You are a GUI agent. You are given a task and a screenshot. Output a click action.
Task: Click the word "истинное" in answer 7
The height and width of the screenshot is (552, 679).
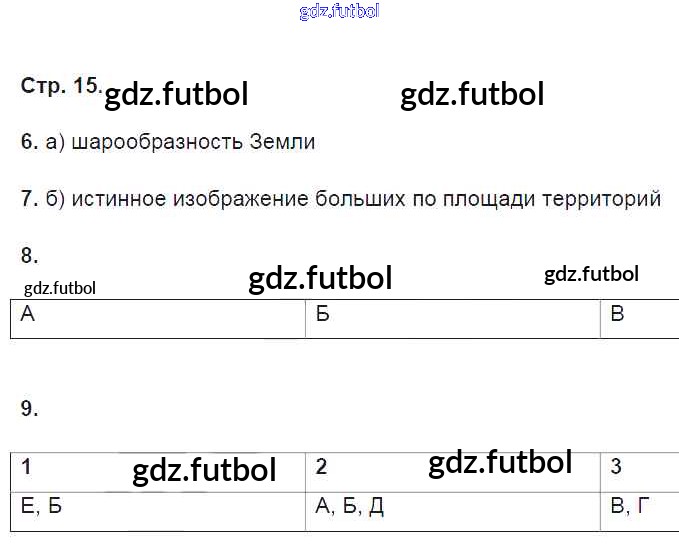117,199
